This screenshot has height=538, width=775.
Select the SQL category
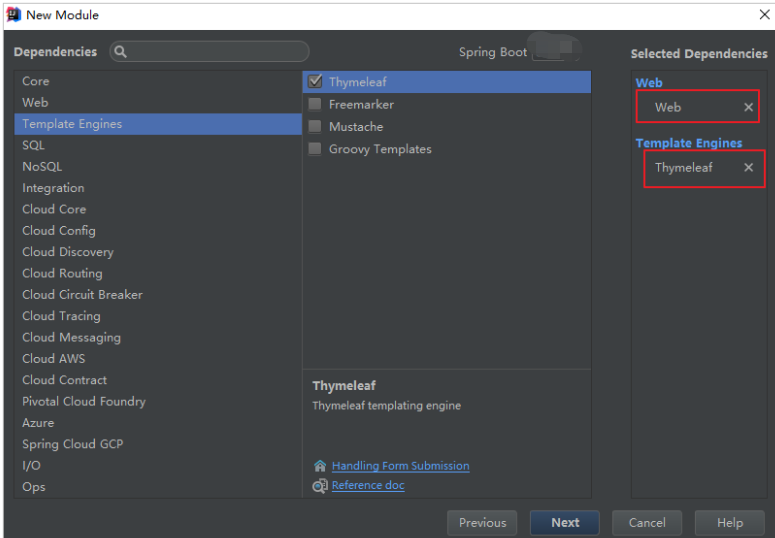pos(34,145)
